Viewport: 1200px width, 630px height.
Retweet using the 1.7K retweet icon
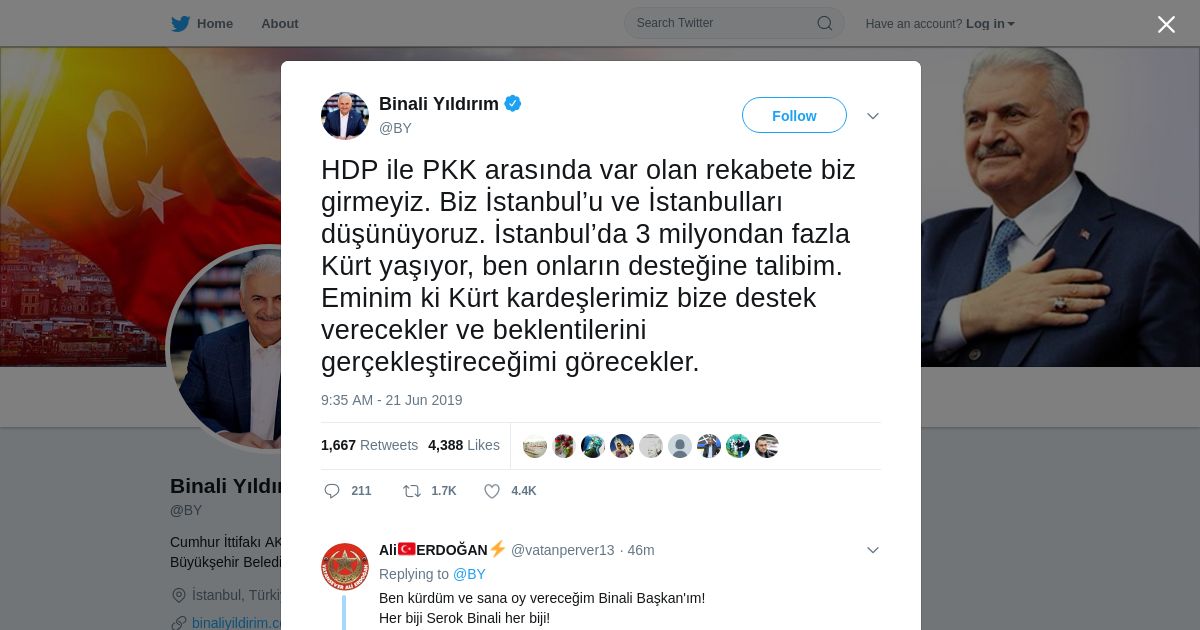411,491
